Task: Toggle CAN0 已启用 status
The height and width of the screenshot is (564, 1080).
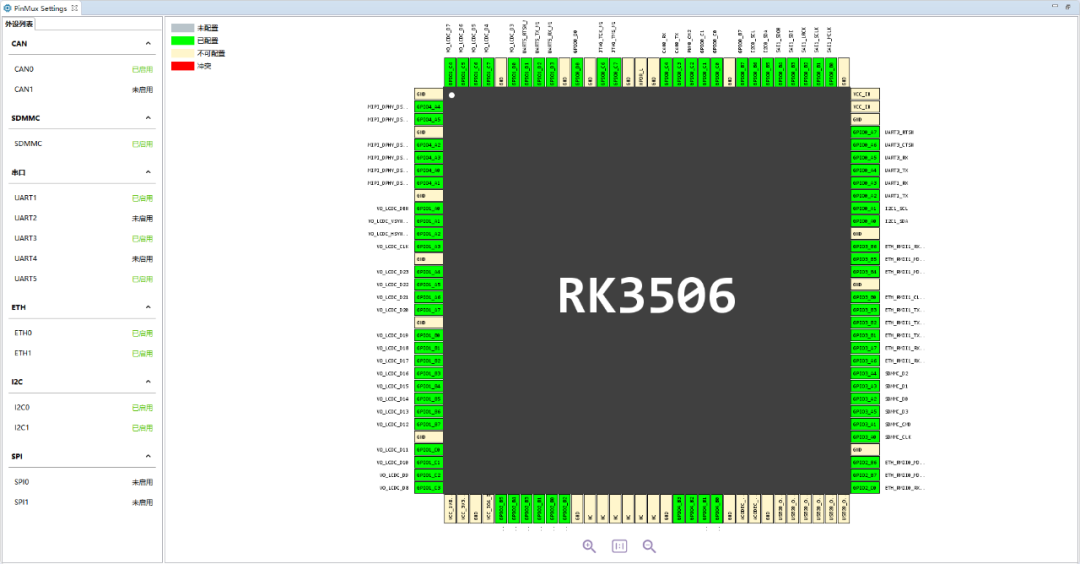Action: coord(143,70)
